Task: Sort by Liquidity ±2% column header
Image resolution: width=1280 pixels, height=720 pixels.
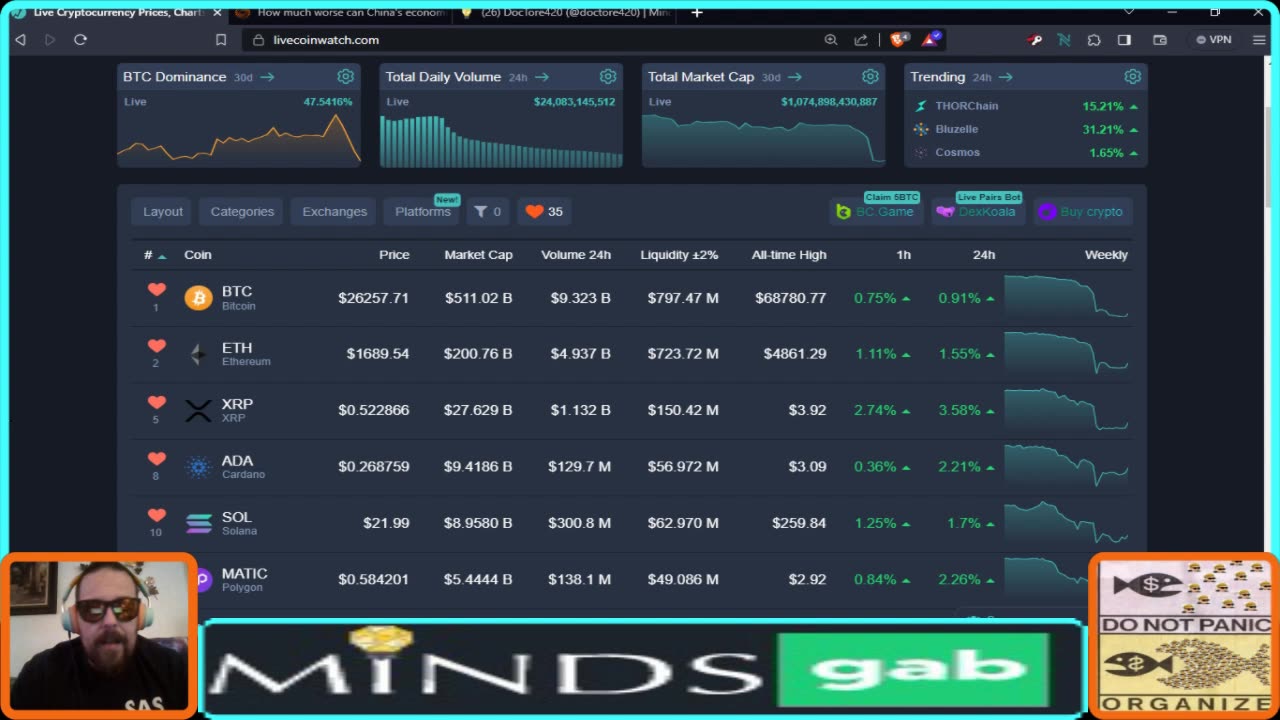Action: point(679,255)
